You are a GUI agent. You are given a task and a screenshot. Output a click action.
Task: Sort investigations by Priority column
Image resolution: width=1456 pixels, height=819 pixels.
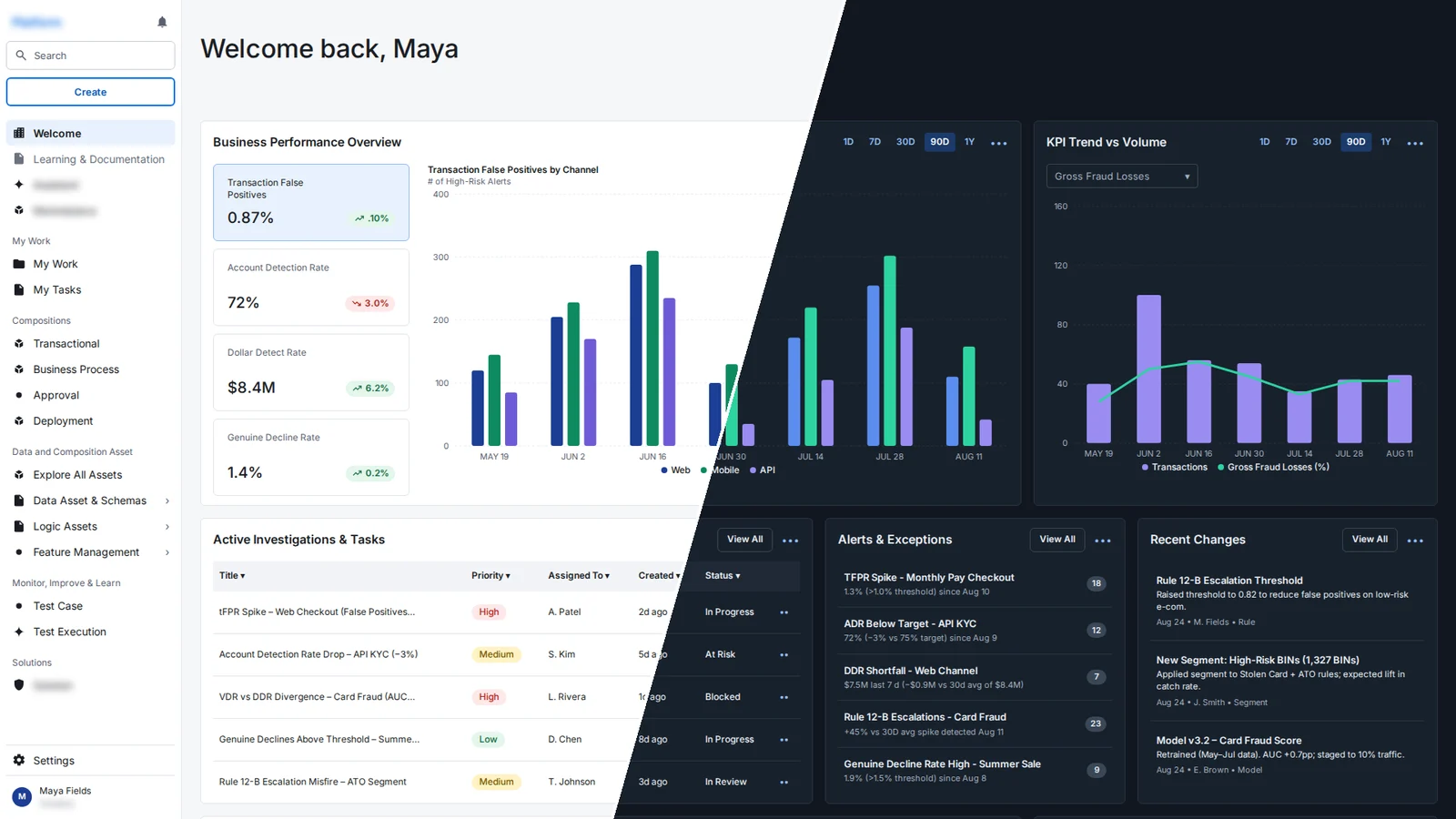point(490,576)
